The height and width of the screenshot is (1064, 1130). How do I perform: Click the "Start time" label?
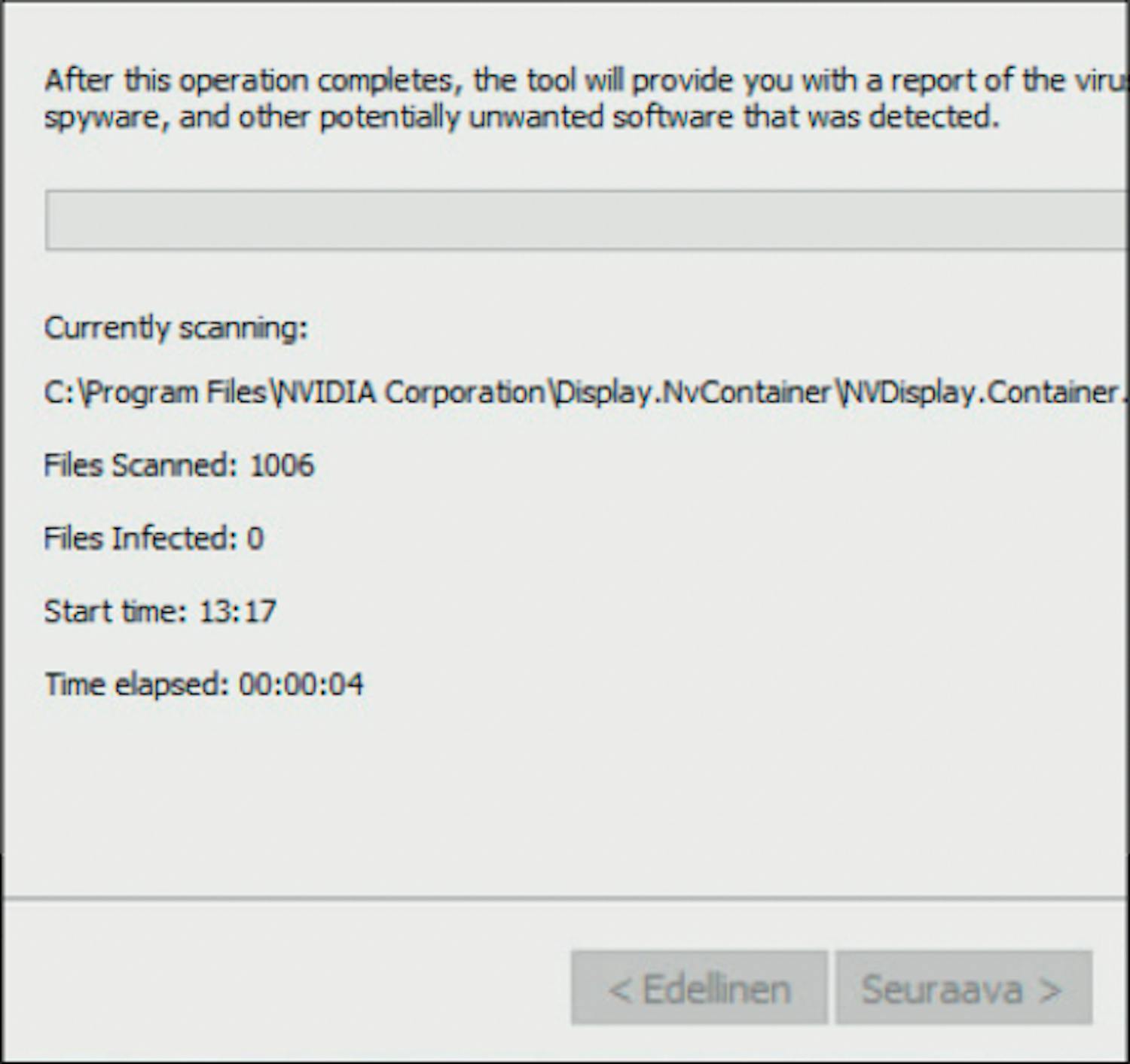[114, 611]
